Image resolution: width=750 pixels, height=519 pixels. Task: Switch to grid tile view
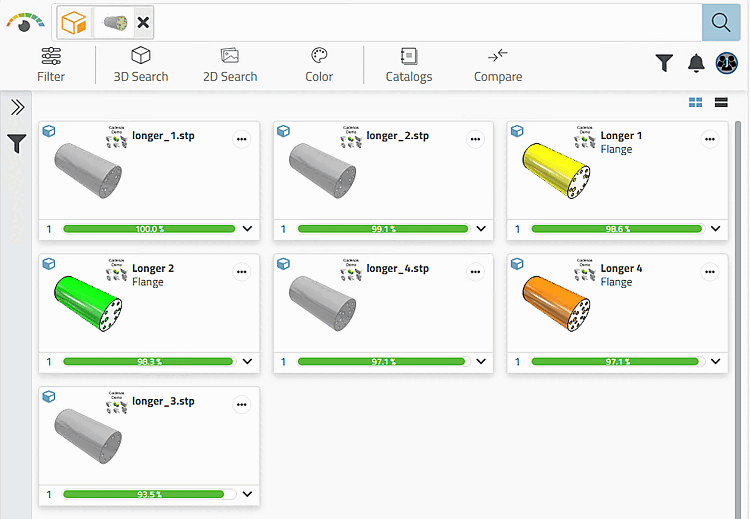(x=696, y=102)
